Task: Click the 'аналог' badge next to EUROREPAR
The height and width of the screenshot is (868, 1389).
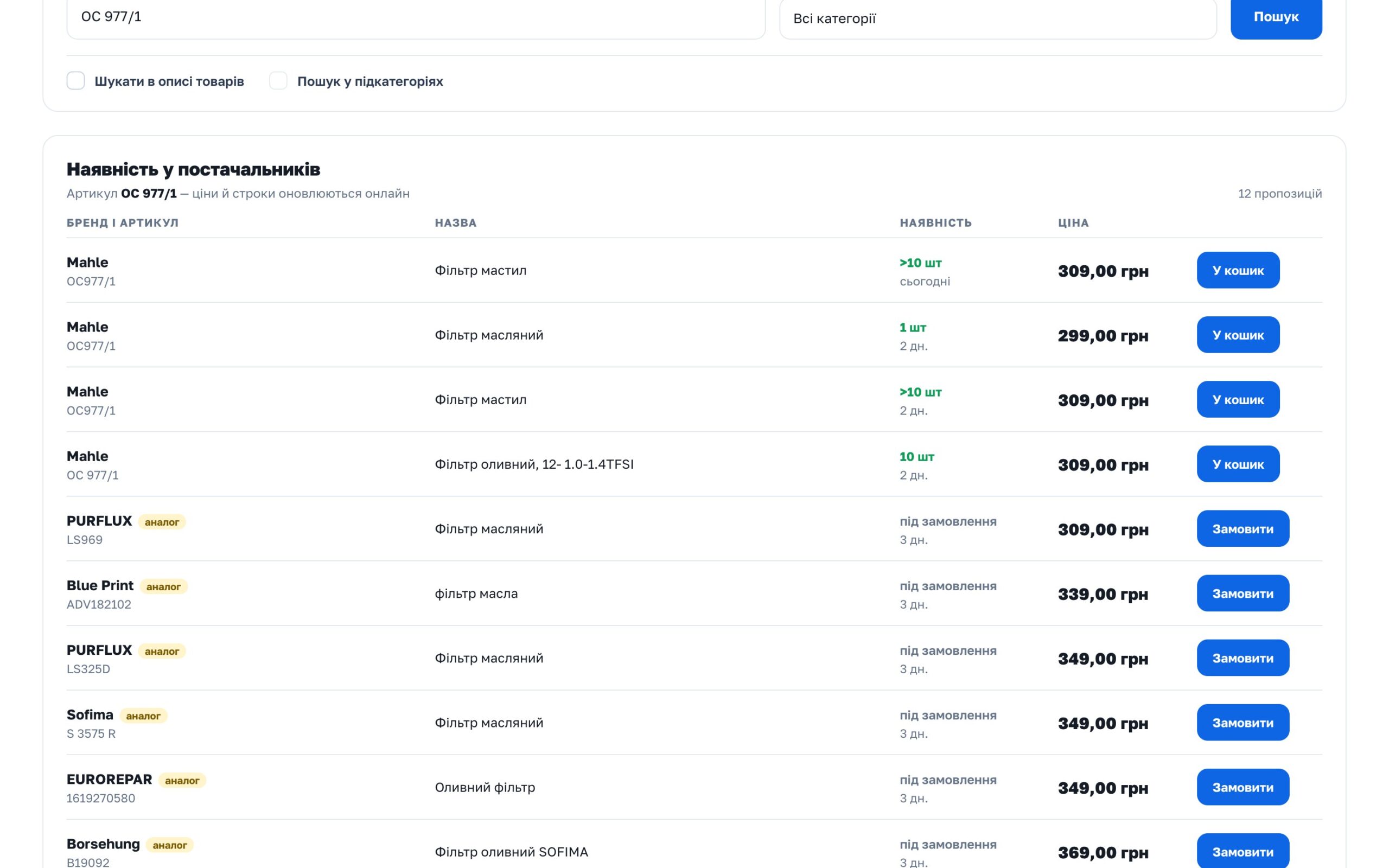Action: coord(182,781)
